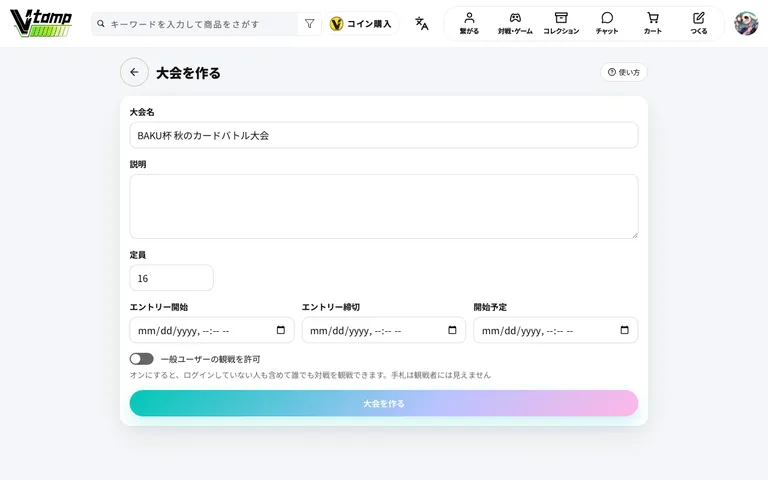Viewport: 768px width, 480px height.
Task: Open the language translation icon
Action: tap(421, 23)
